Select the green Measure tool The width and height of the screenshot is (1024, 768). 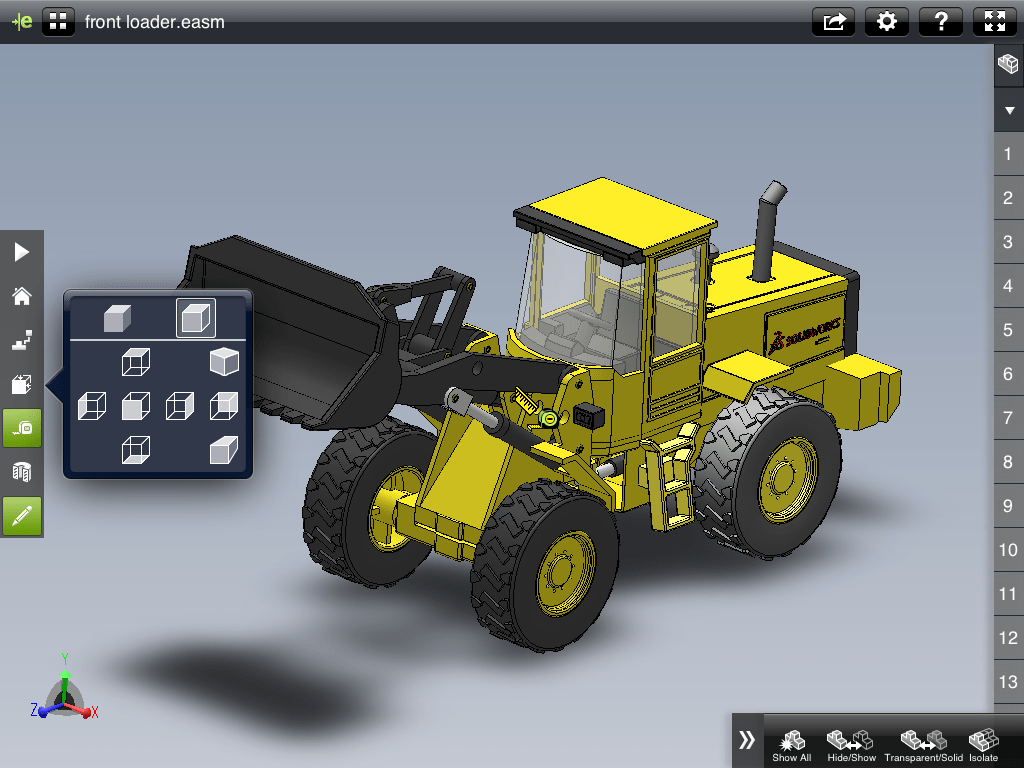pos(22,428)
